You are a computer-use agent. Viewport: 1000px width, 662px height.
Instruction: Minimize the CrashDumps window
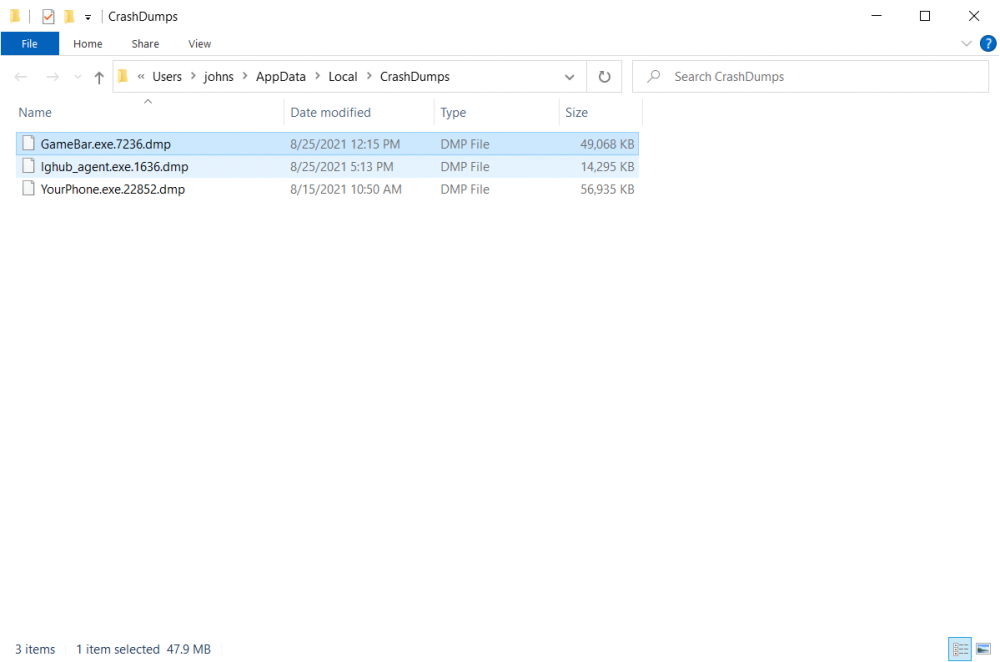tap(876, 16)
